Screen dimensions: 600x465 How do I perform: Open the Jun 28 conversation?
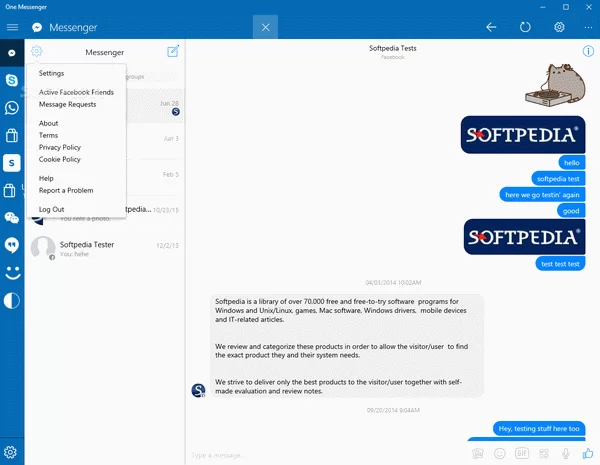[x=155, y=106]
